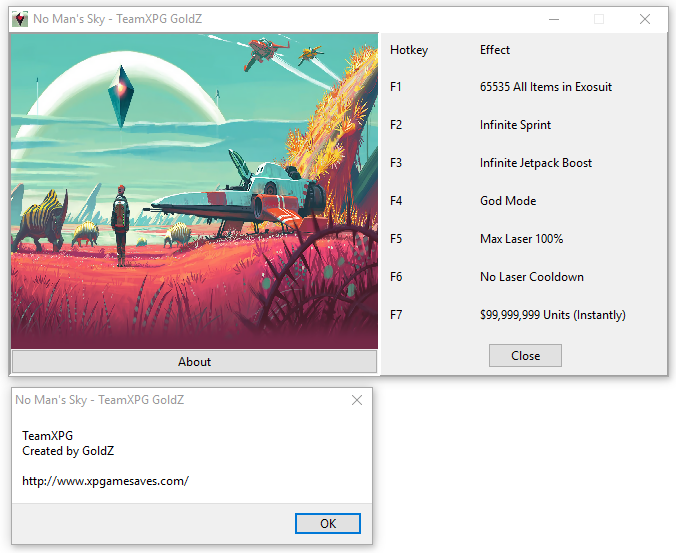Screen dimensions: 676x553
Task: Click the '65535 All Items in Exosuit' effect
Action: click(545, 87)
